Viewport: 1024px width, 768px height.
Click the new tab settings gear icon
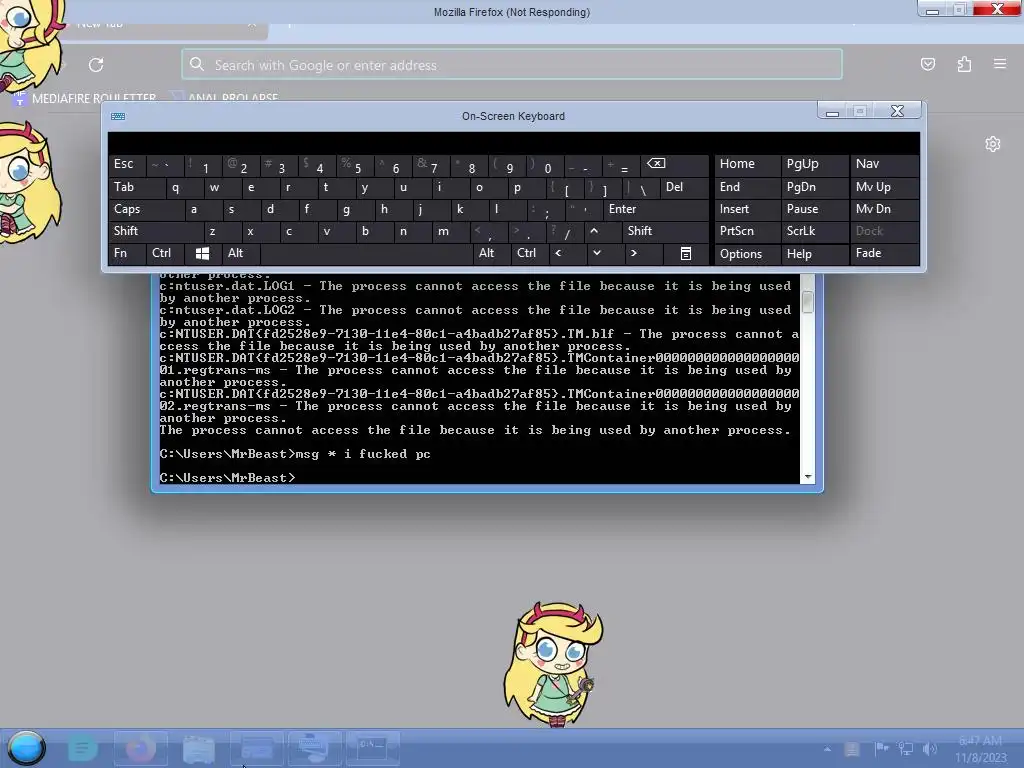[993, 144]
